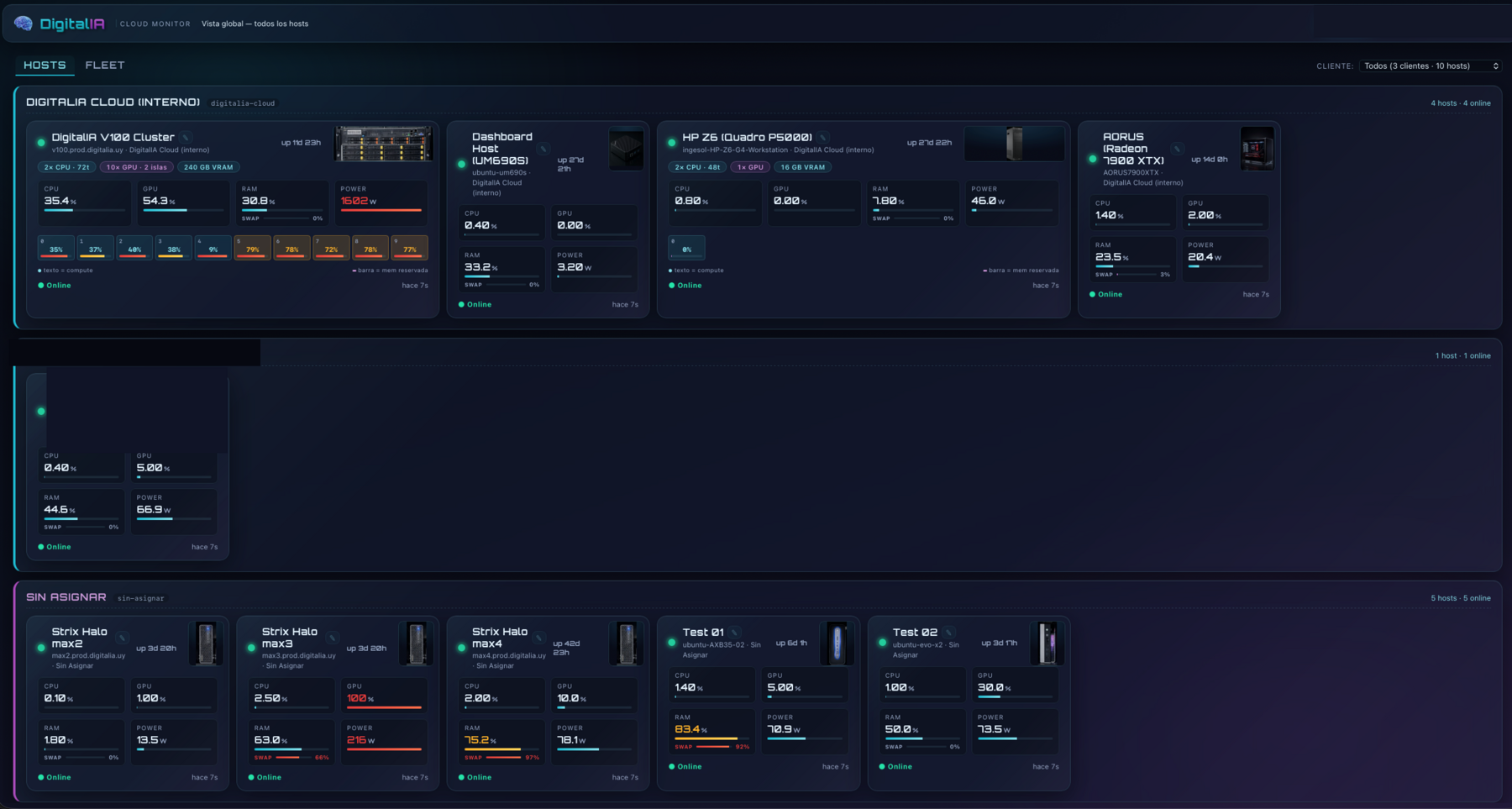Click the 'DIGITALIA CLOUD (INTERNO)' group heading
Image resolution: width=1512 pixels, height=809 pixels.
point(113,102)
